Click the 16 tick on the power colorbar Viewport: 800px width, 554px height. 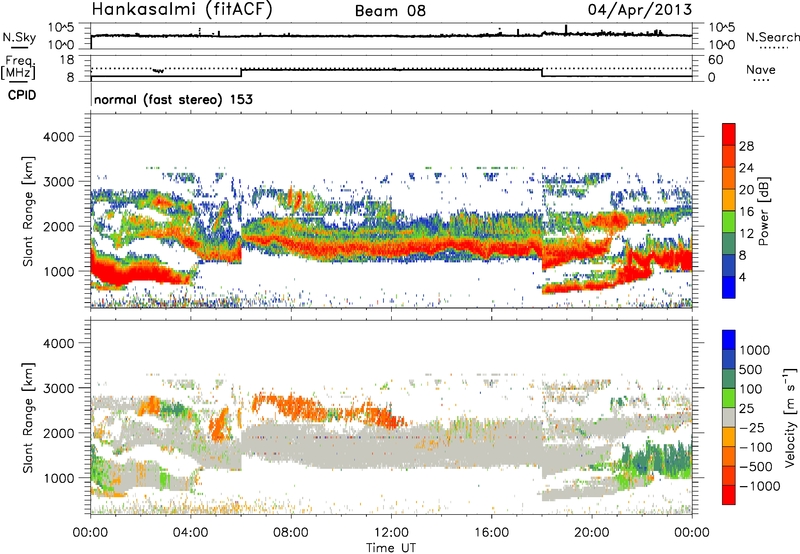[x=746, y=212]
